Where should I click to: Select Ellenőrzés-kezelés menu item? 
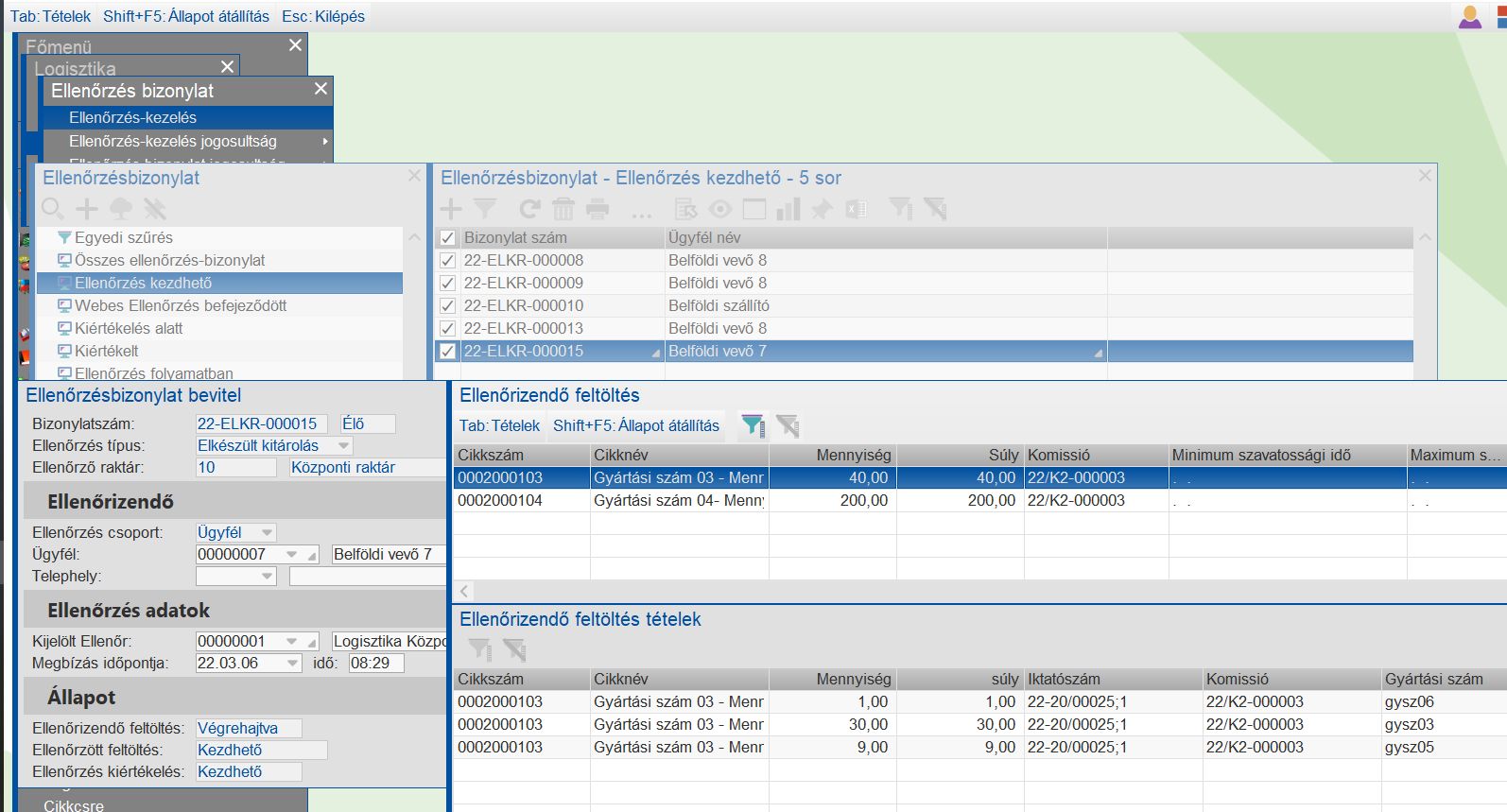(132, 117)
